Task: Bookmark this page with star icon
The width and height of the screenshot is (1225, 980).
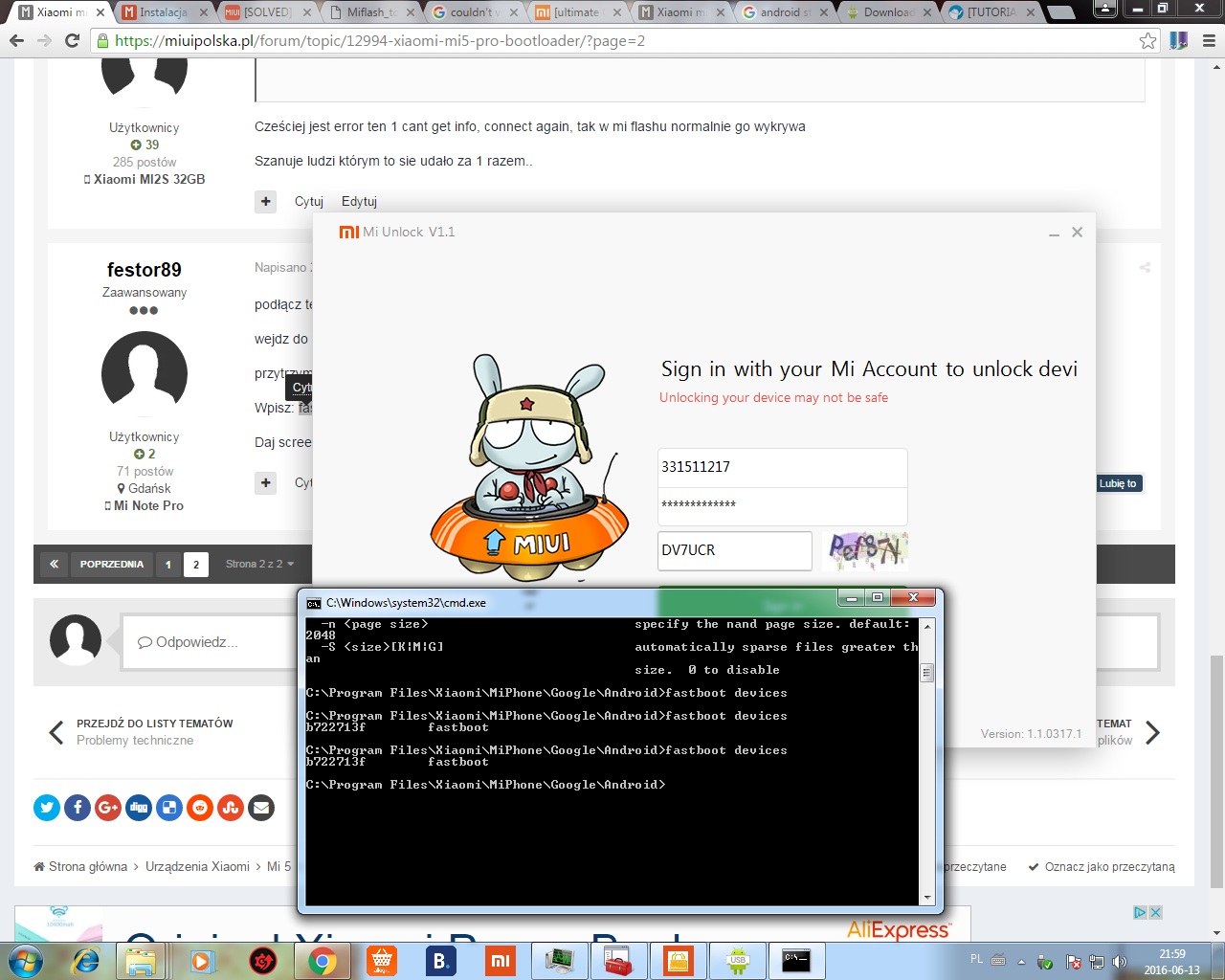Action: coord(1147,41)
